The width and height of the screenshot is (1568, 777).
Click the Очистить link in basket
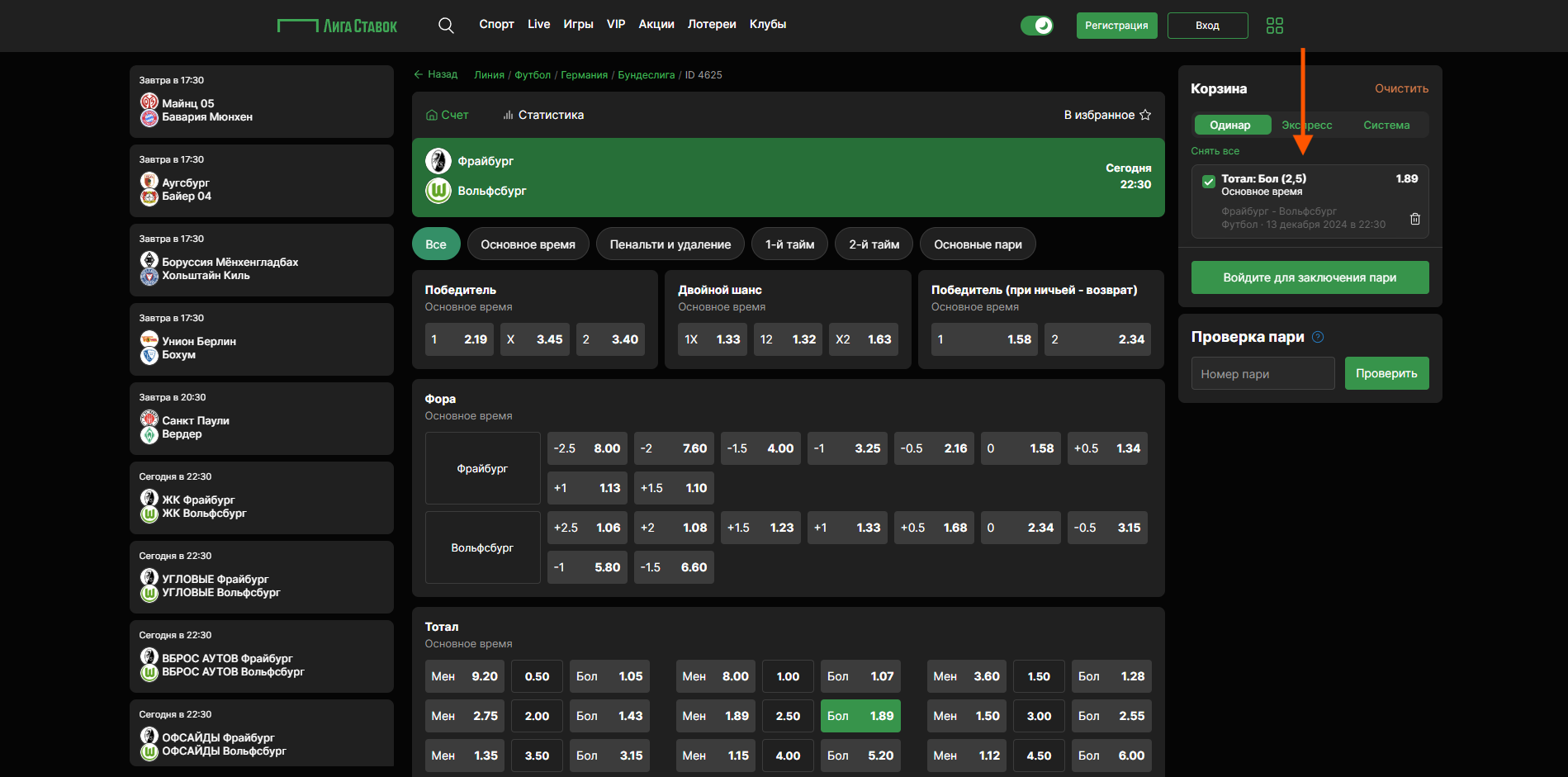(1400, 88)
